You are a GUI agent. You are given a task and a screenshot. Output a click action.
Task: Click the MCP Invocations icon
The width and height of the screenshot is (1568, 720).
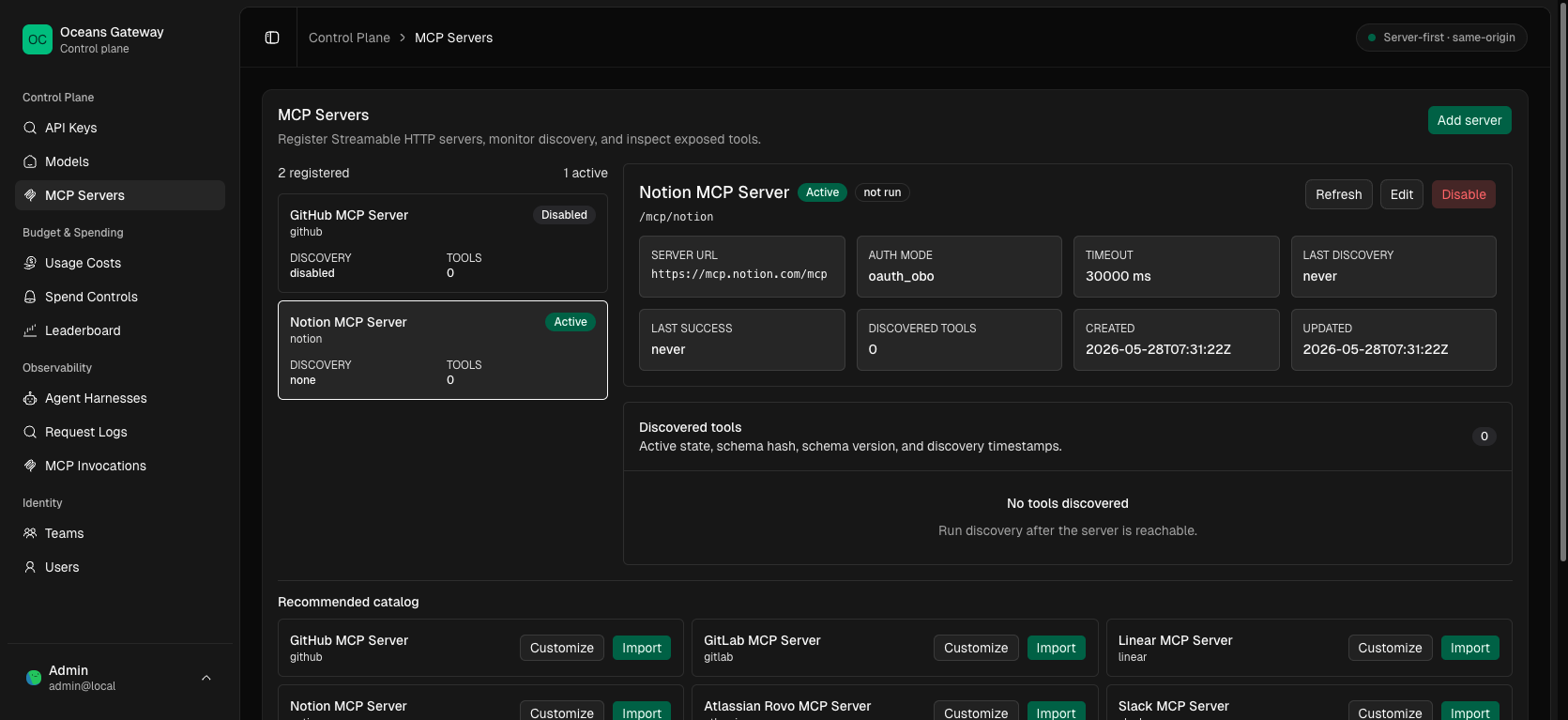30,466
